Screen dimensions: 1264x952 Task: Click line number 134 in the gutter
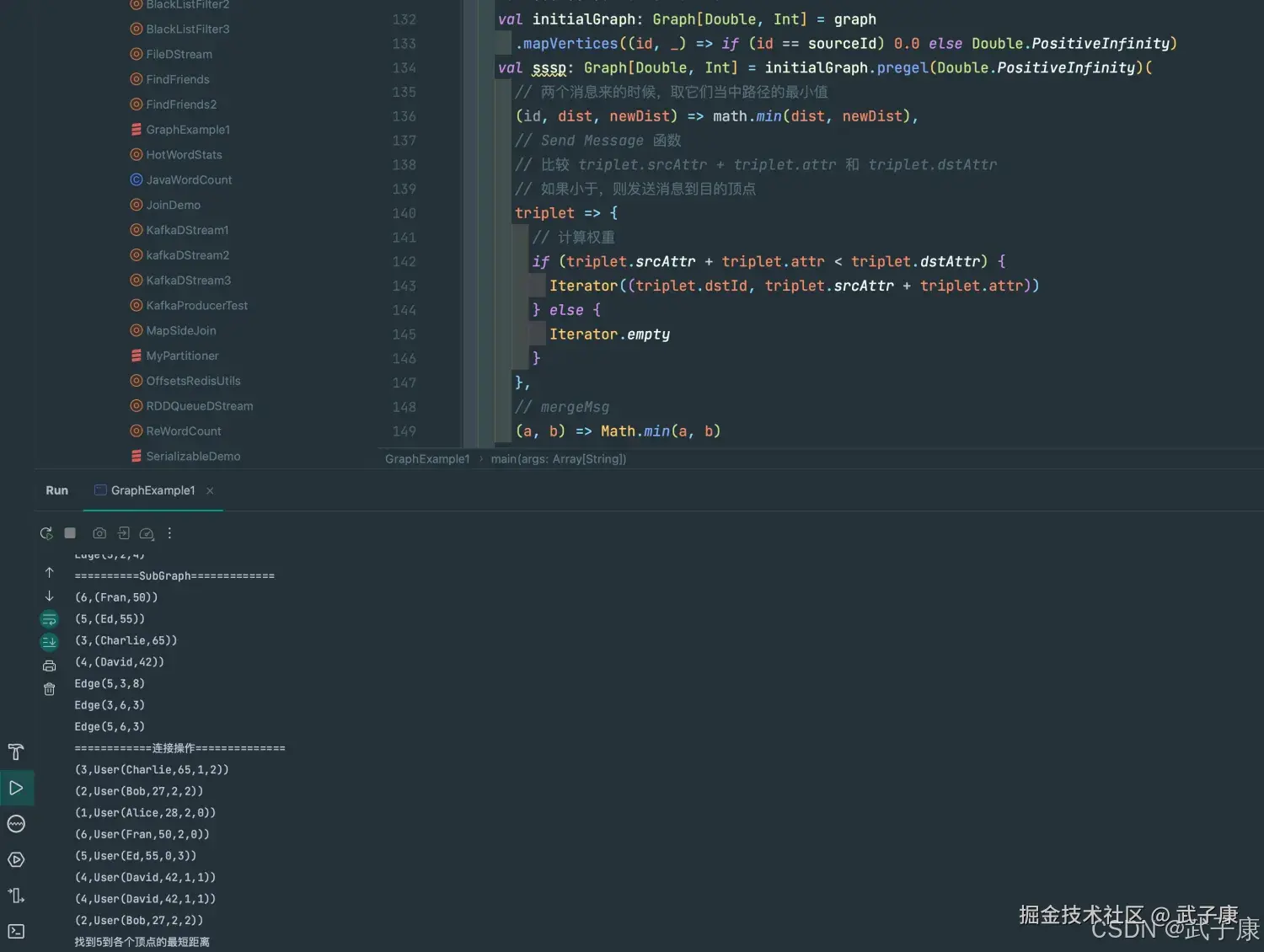coord(404,67)
